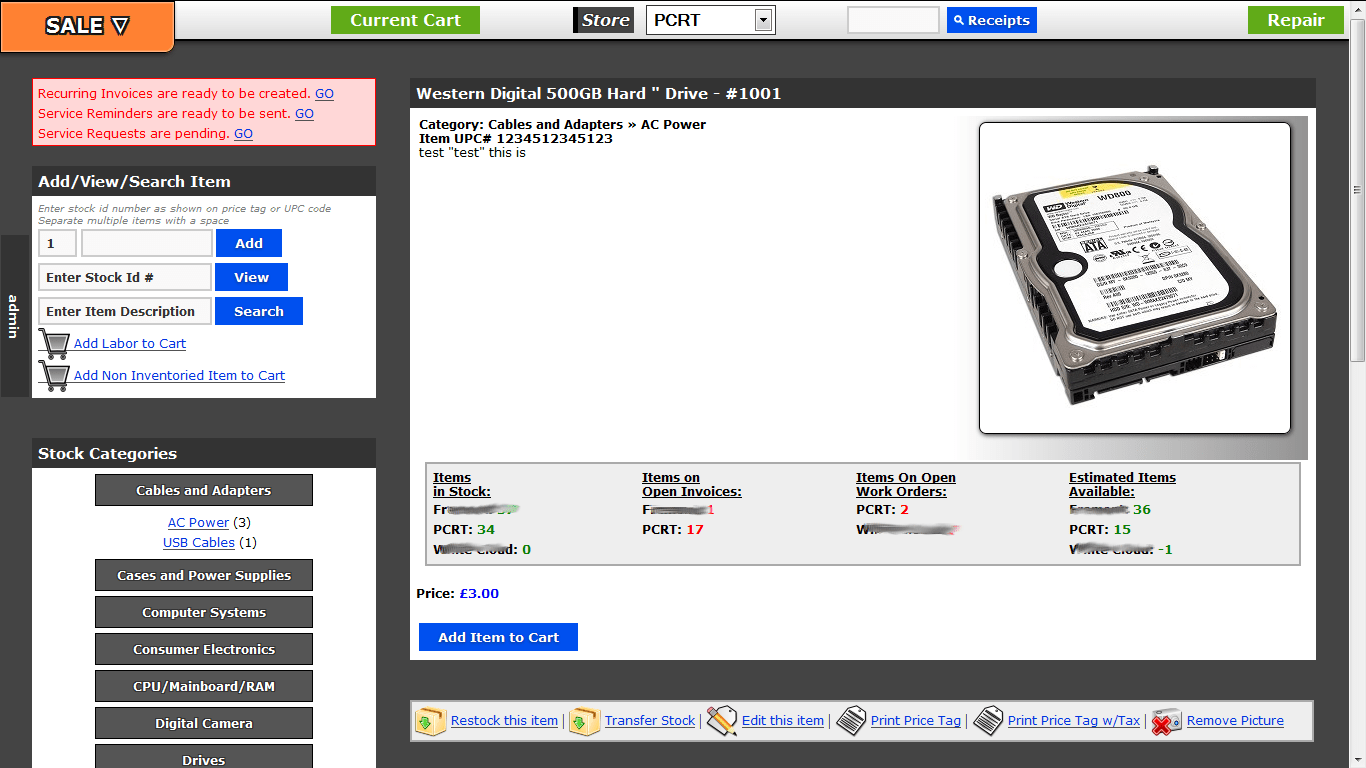Open the USB Cables subcategory link
Image resolution: width=1366 pixels, height=768 pixels.
pyautogui.click(x=199, y=543)
